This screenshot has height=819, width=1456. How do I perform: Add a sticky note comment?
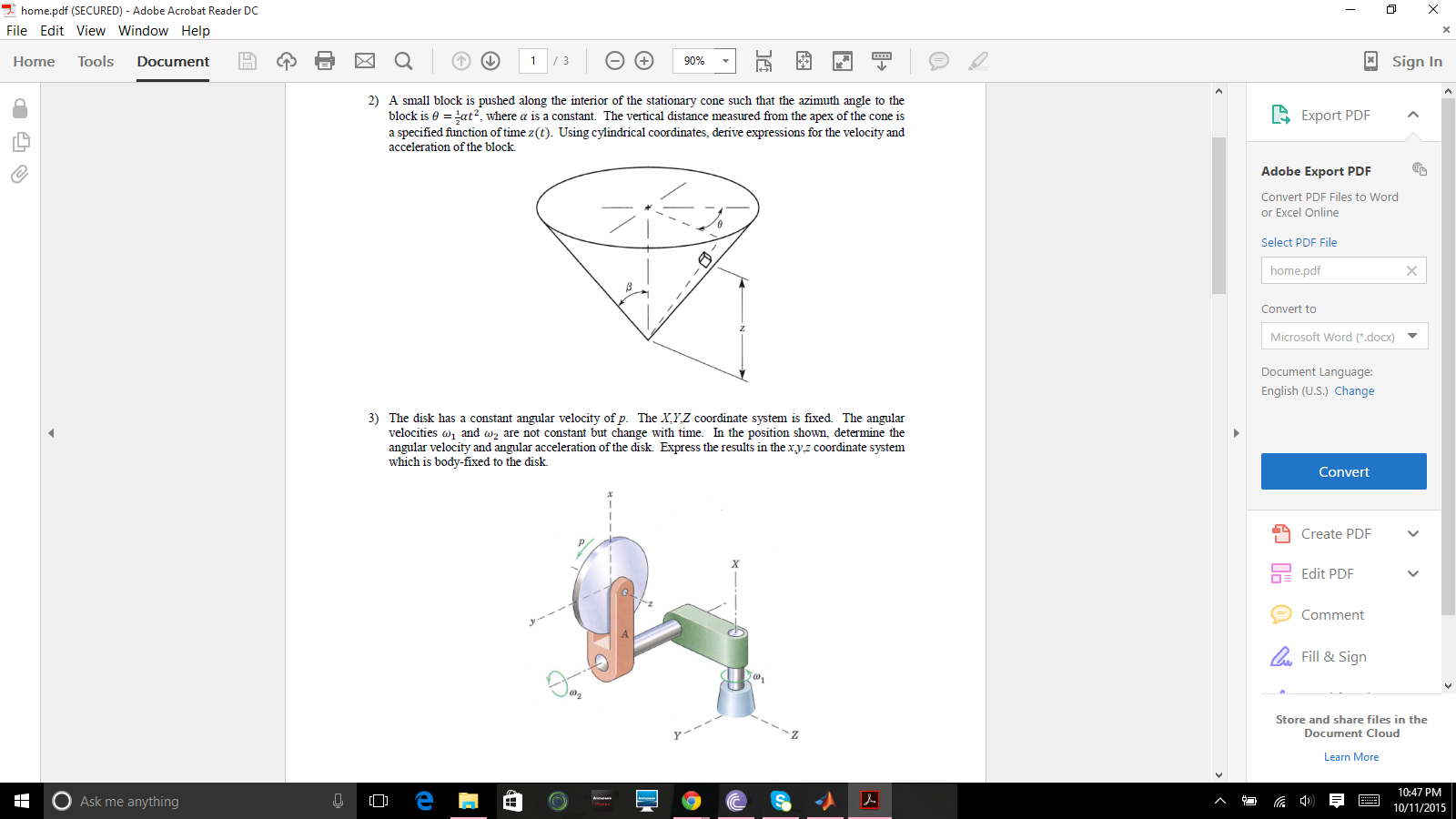[937, 61]
